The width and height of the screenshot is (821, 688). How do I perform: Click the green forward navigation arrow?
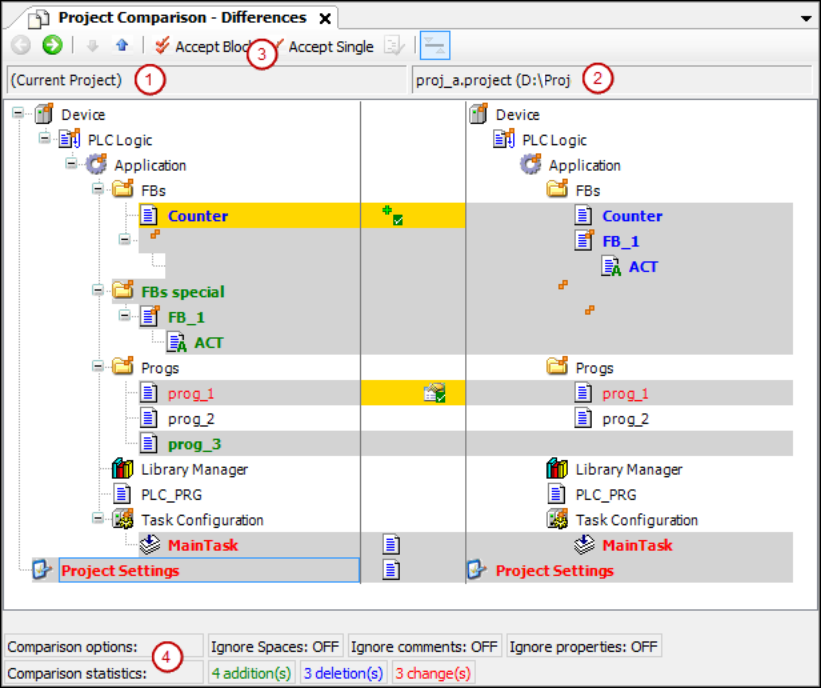pos(52,45)
